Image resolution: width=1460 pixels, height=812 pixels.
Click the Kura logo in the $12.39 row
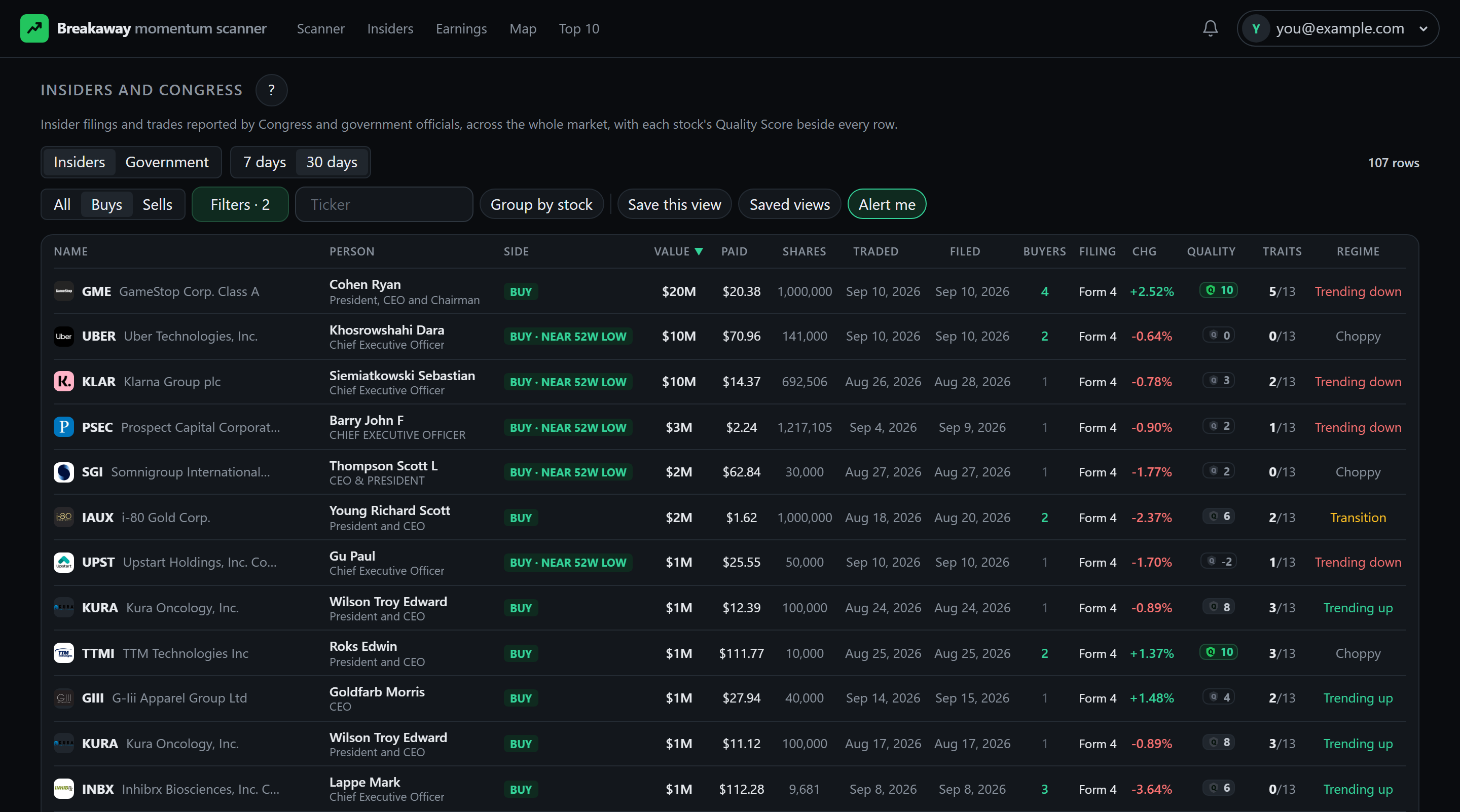(x=63, y=607)
